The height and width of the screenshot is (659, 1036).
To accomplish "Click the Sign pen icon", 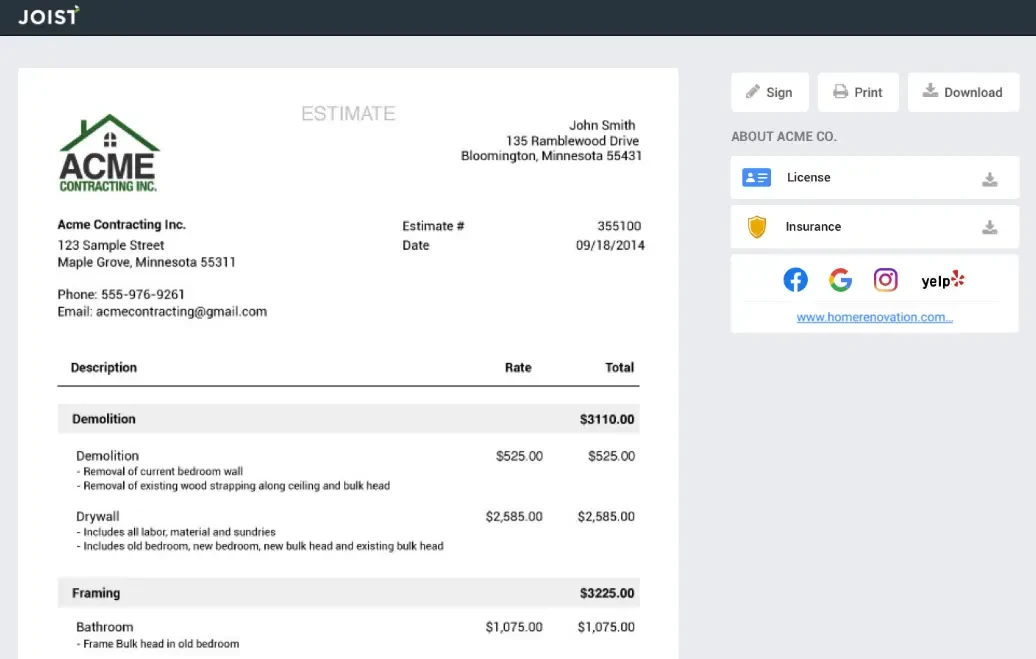I will [752, 92].
